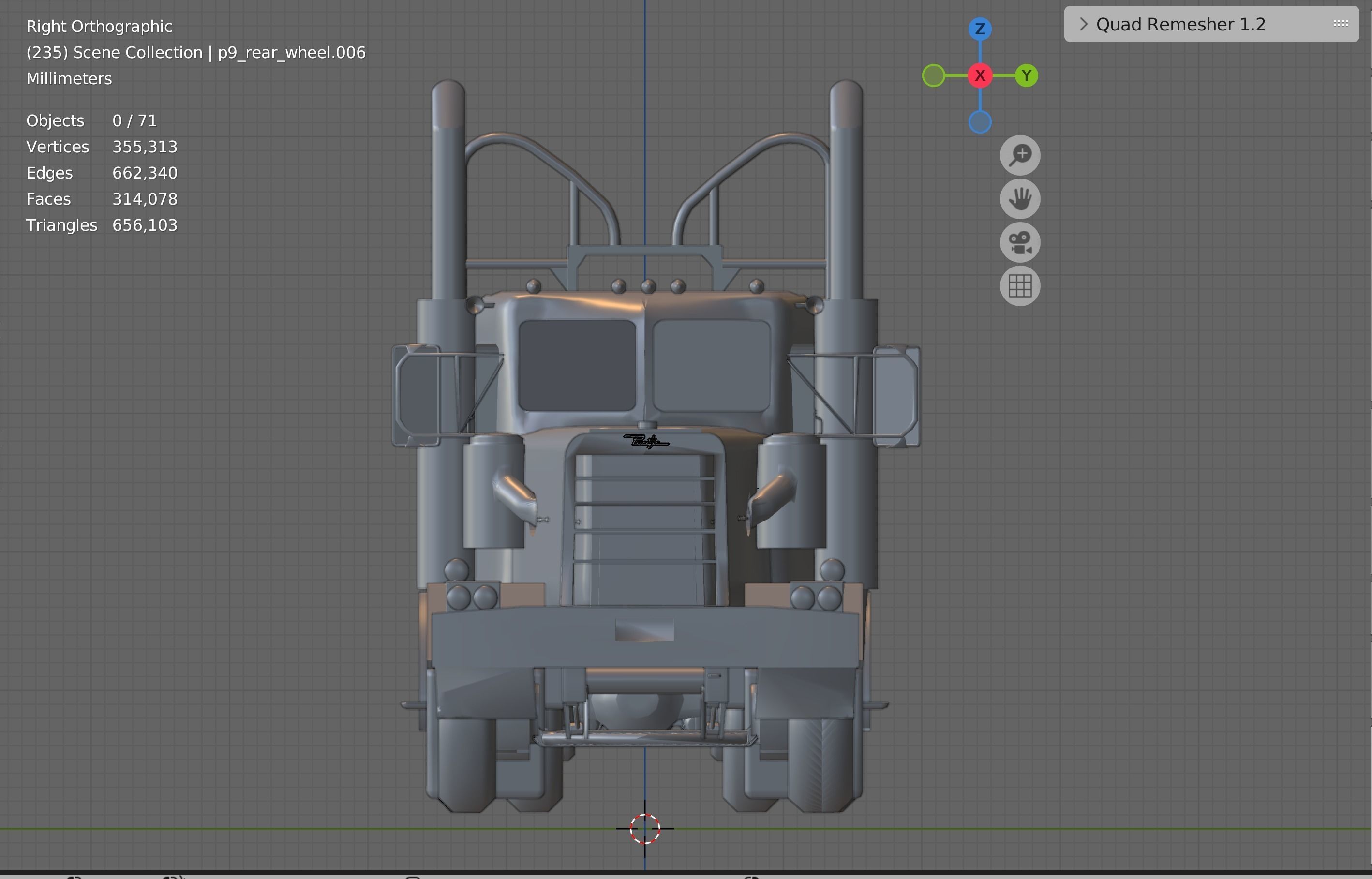This screenshot has width=1372, height=879.
Task: Click the red X ball of the navigation gizmo
Action: pos(980,75)
